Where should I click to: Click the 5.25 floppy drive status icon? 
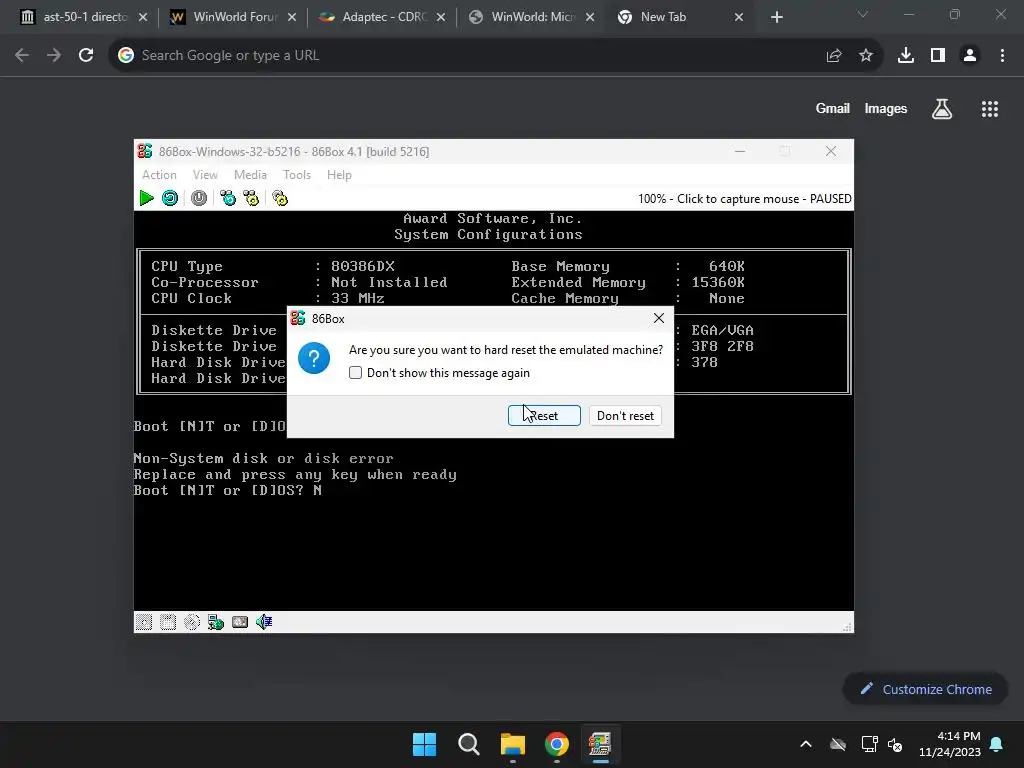tap(144, 622)
